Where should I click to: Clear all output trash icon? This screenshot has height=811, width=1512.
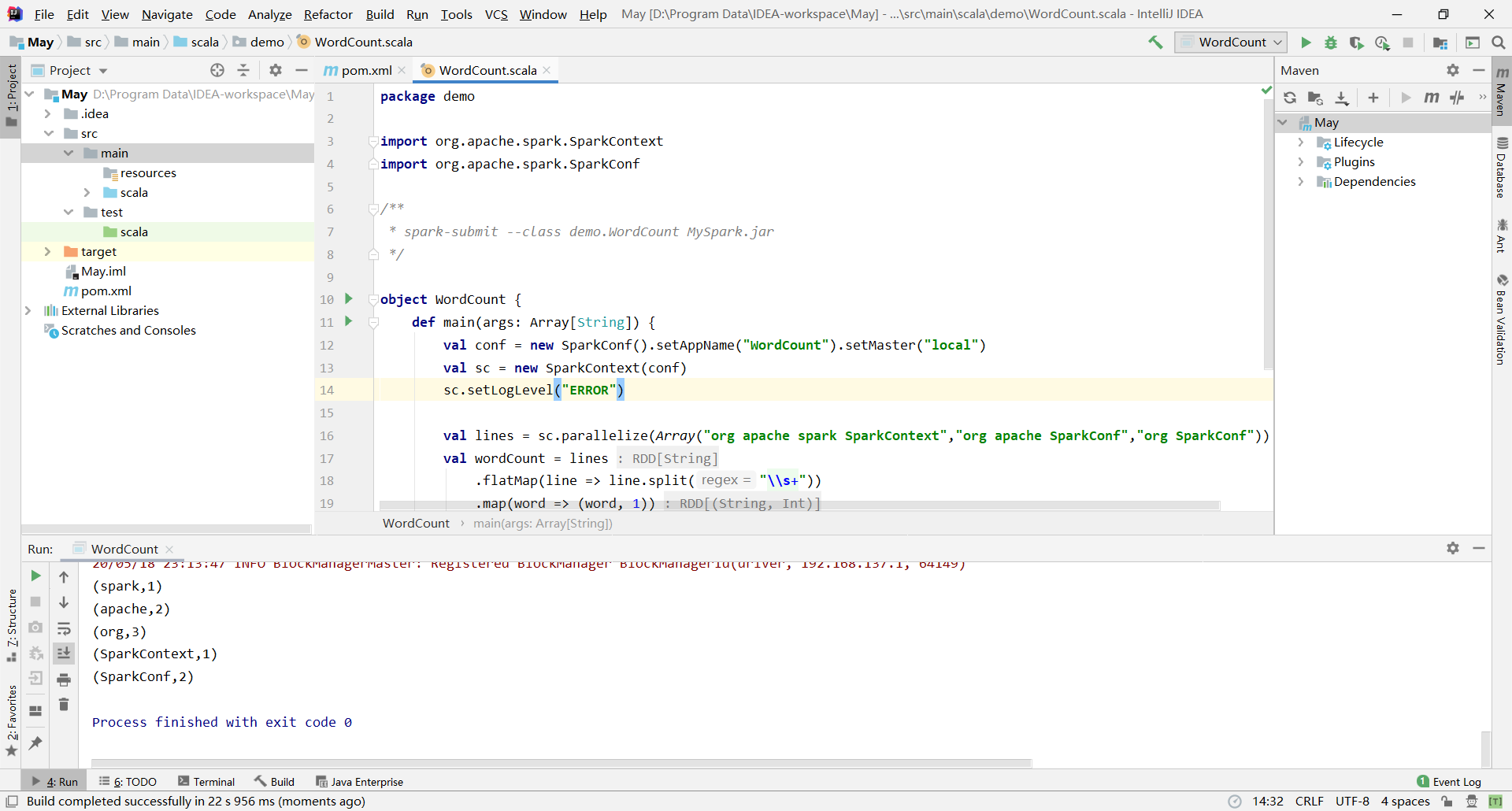[64, 705]
